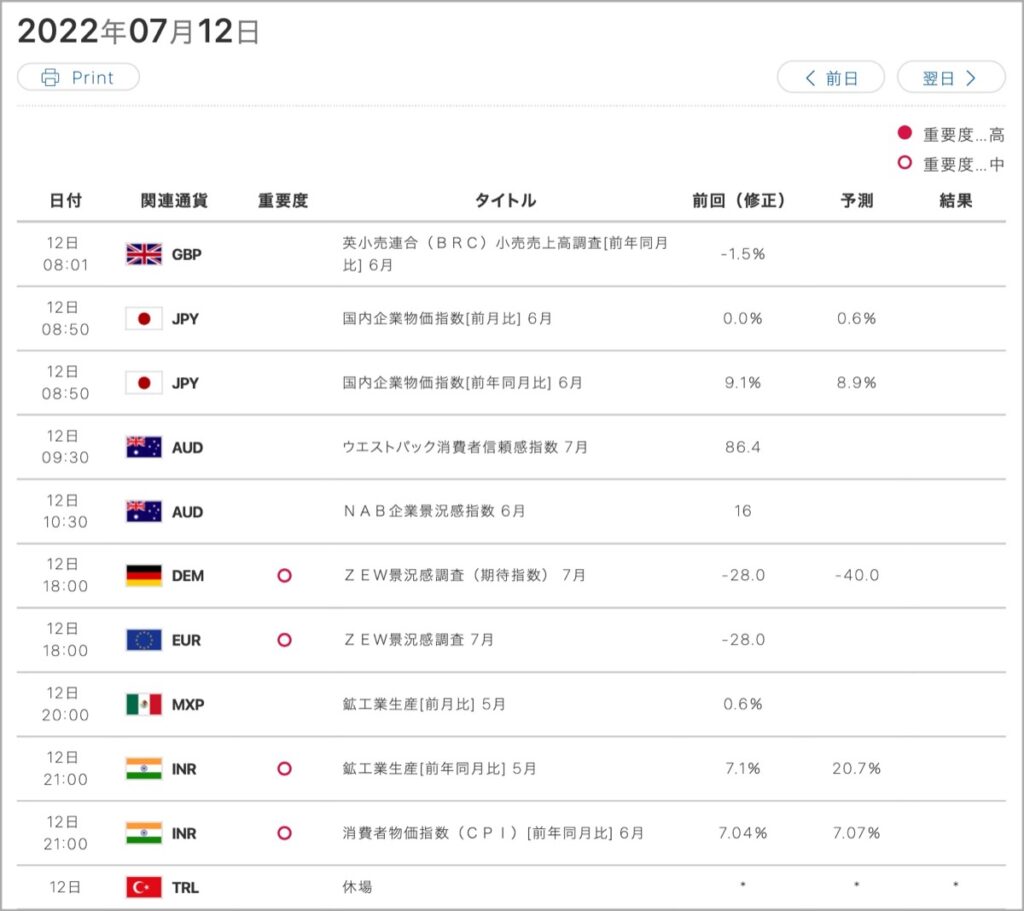The image size is (1024, 911).
Task: Click the filled red 重要度…高 legend dot
Action: pos(904,133)
